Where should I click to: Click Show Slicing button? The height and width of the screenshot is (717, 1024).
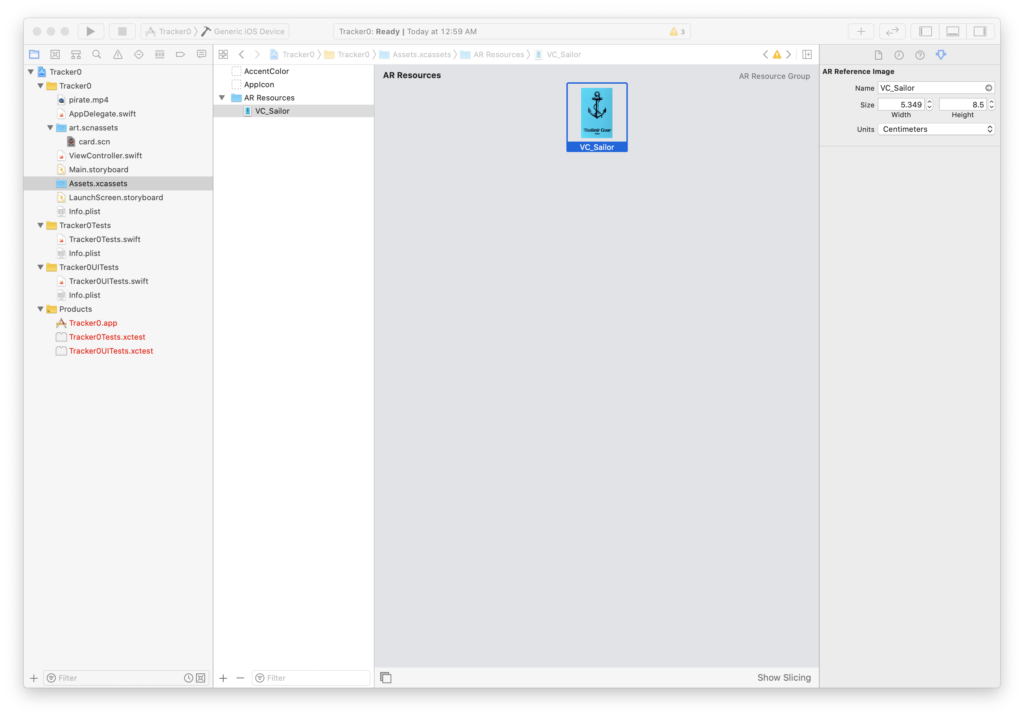click(x=784, y=678)
